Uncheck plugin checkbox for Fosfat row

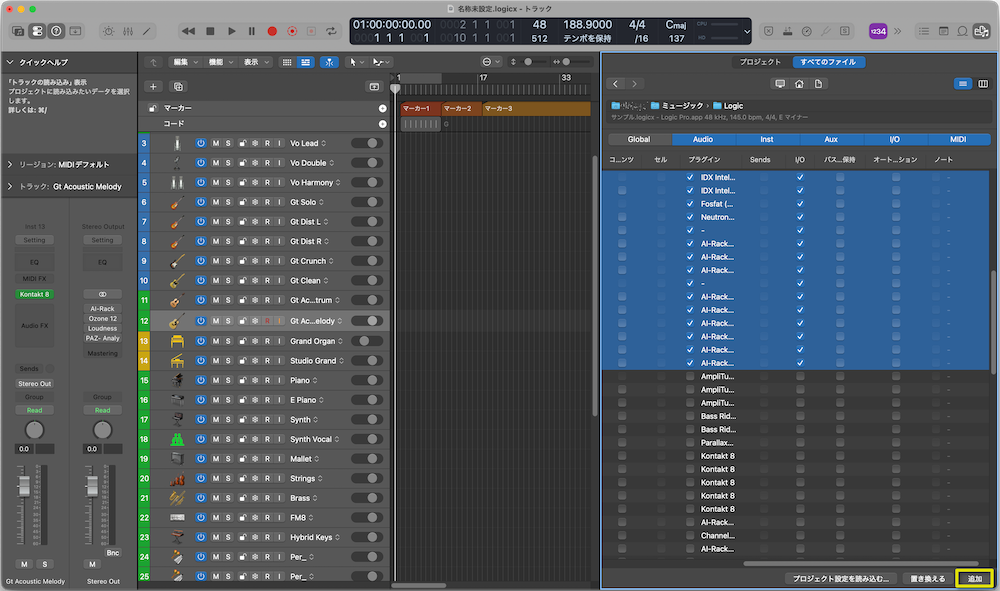pos(690,204)
